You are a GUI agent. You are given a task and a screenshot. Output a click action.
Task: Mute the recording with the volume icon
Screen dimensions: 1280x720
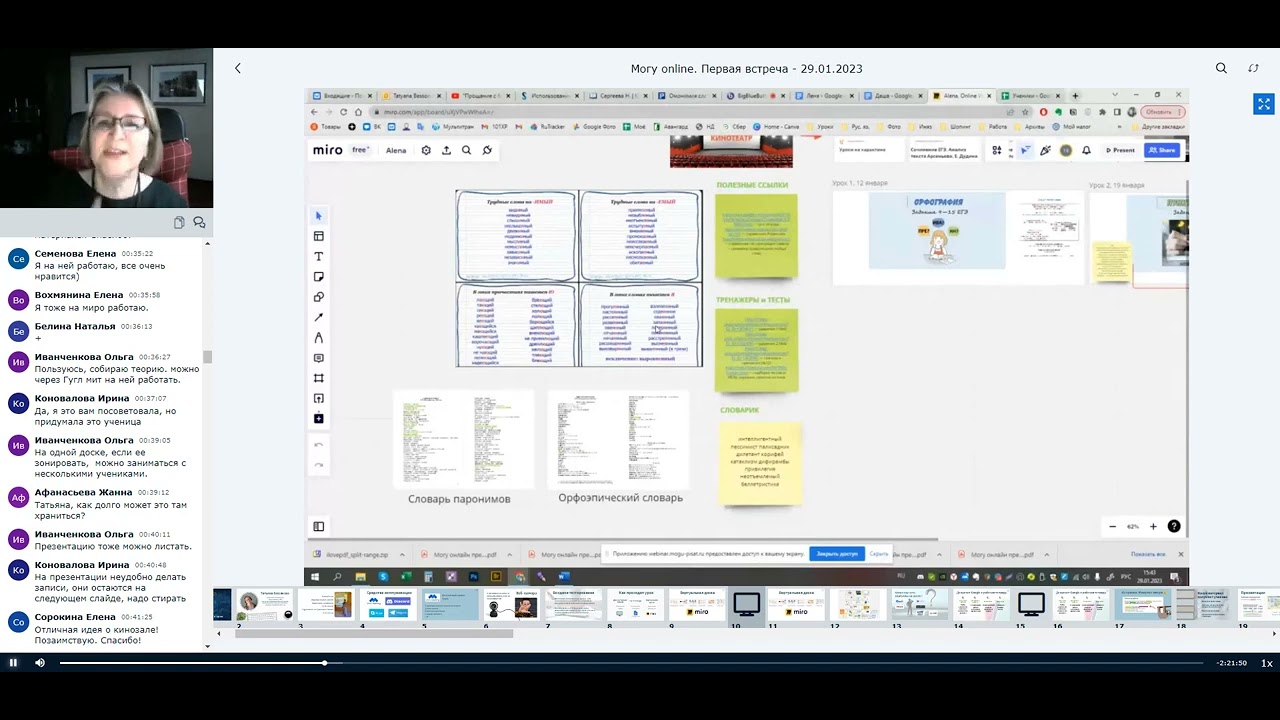[40, 663]
